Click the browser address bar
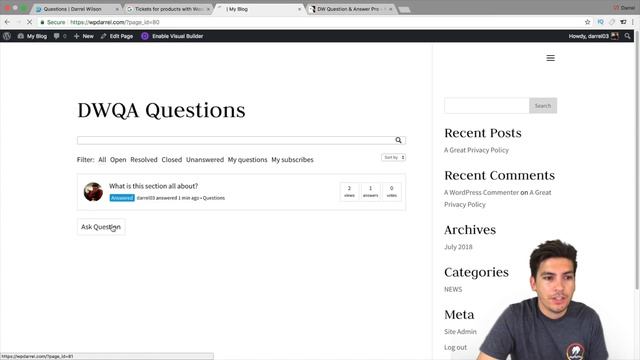640x360 pixels. (x=310, y=22)
